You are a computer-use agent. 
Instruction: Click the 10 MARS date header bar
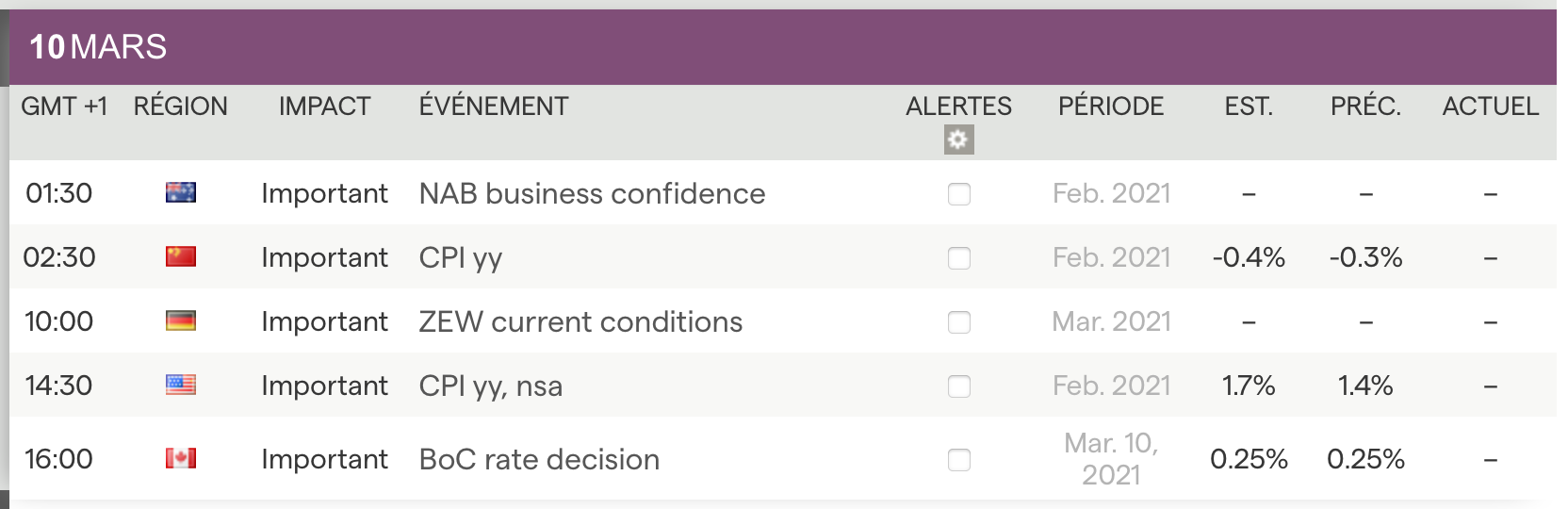98,47
